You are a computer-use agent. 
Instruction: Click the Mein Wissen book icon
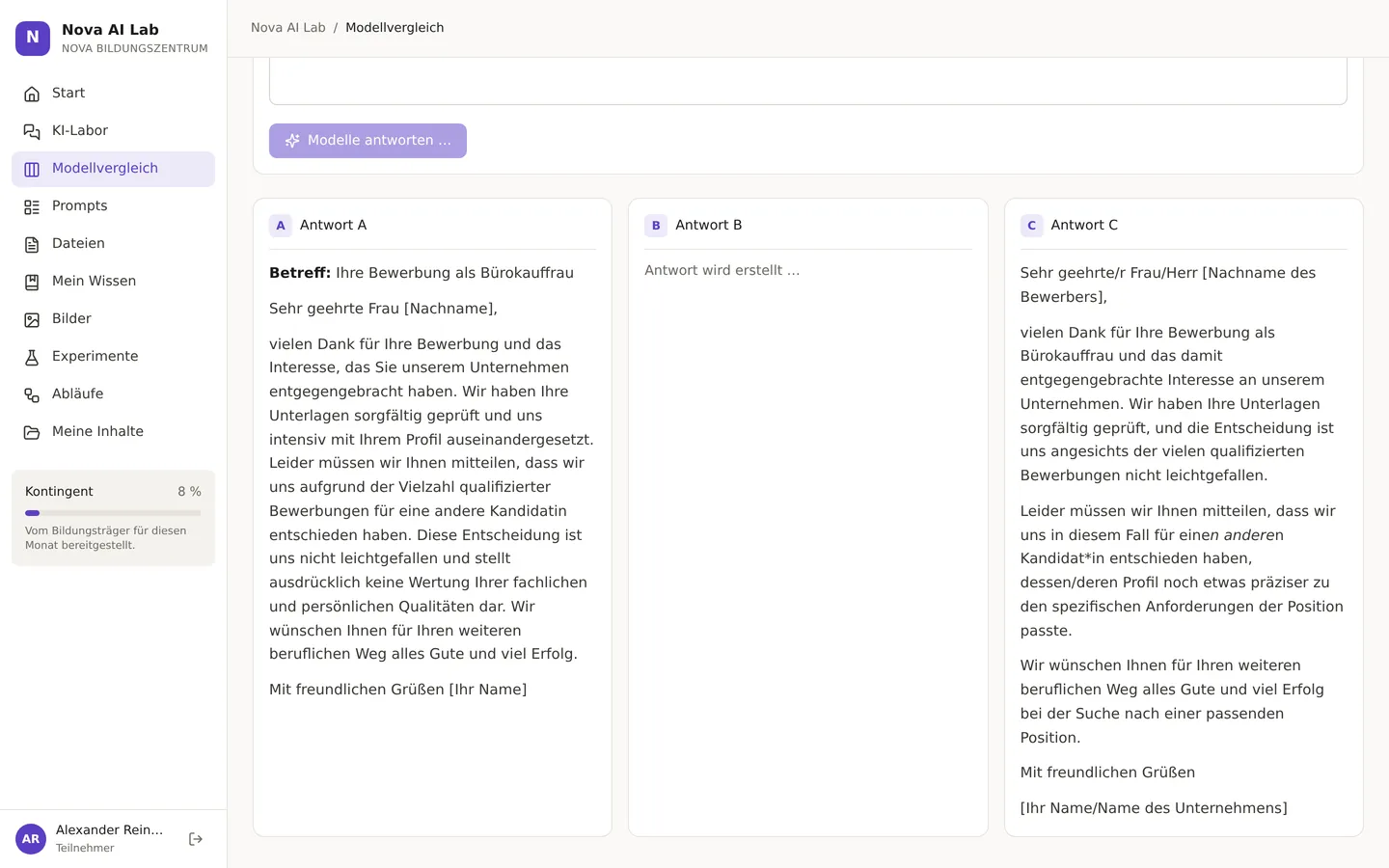coord(32,282)
